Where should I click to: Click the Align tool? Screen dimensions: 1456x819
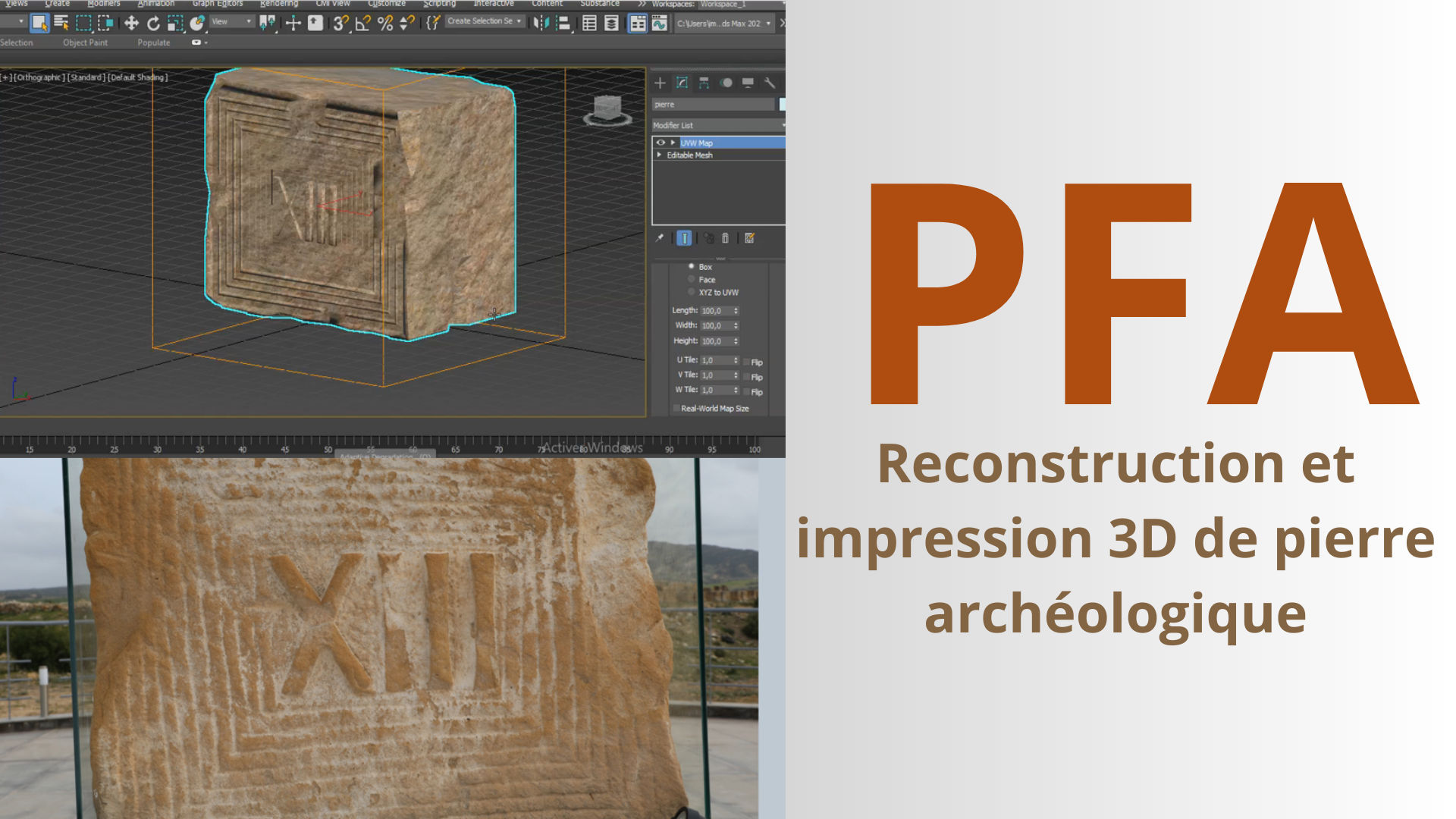[x=563, y=24]
